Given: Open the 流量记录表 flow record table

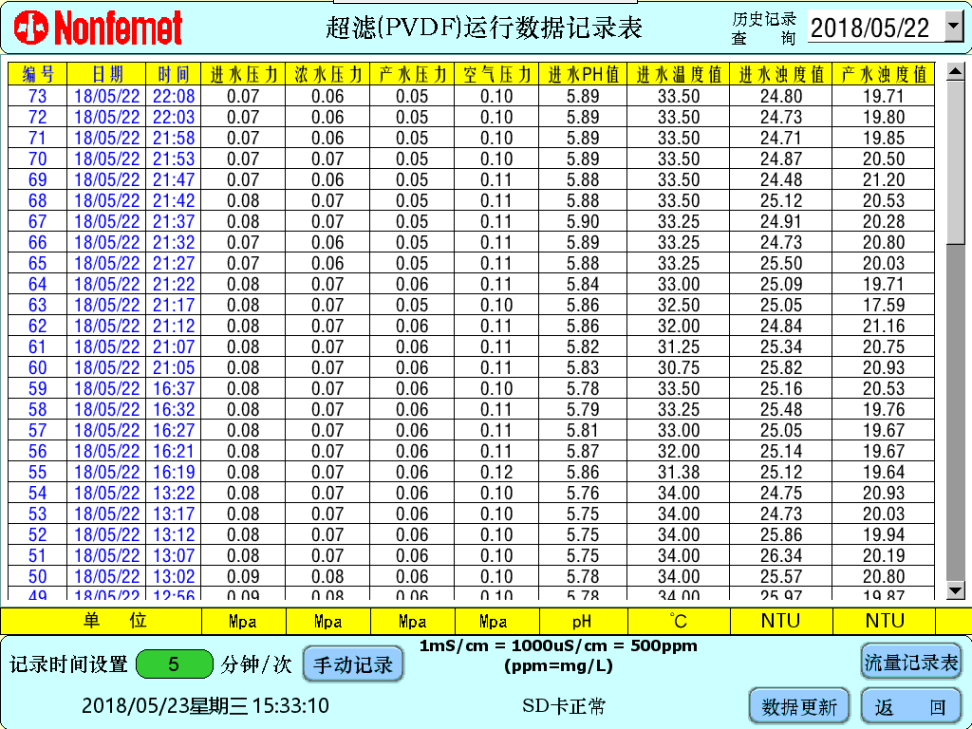Looking at the screenshot, I should (x=910, y=662).
